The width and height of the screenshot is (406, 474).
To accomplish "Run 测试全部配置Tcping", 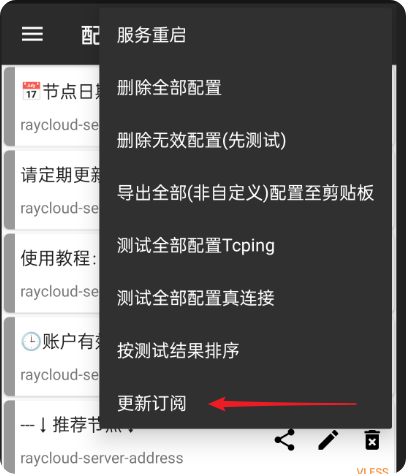I will pos(245,246).
